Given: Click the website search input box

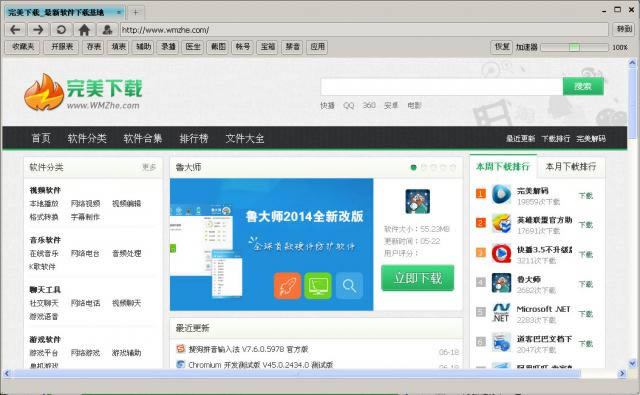Looking at the screenshot, I should pos(442,87).
